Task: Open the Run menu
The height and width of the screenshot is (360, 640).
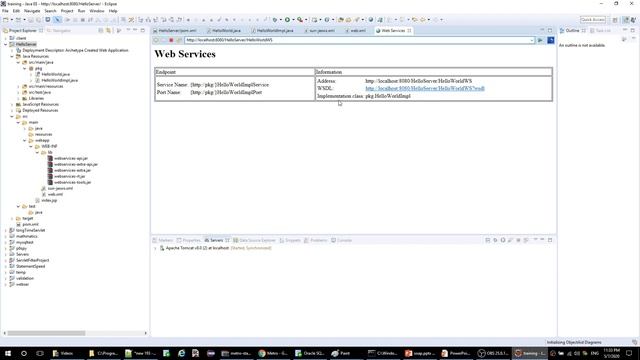Action: [81, 11]
